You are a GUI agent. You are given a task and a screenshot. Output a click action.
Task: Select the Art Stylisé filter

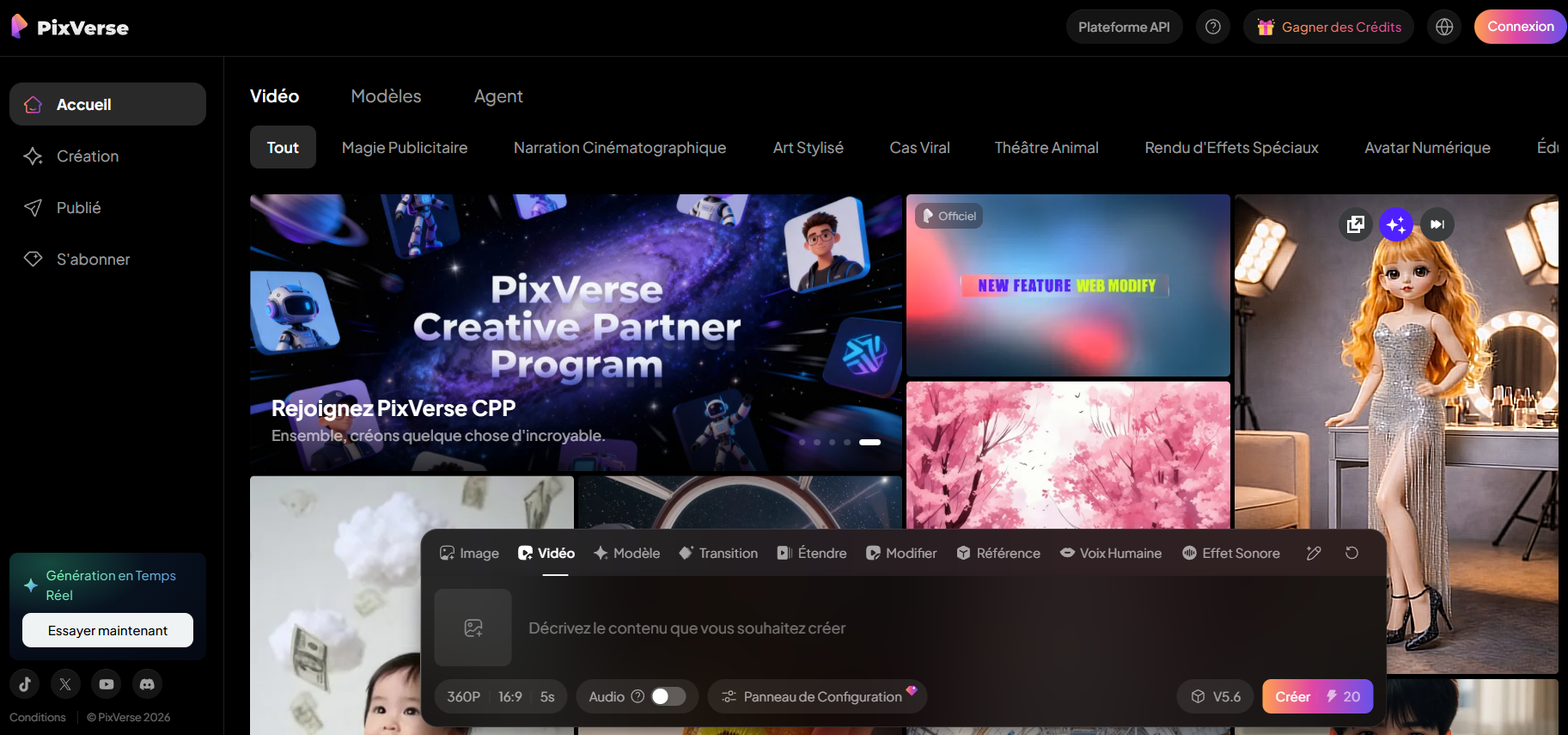point(808,147)
